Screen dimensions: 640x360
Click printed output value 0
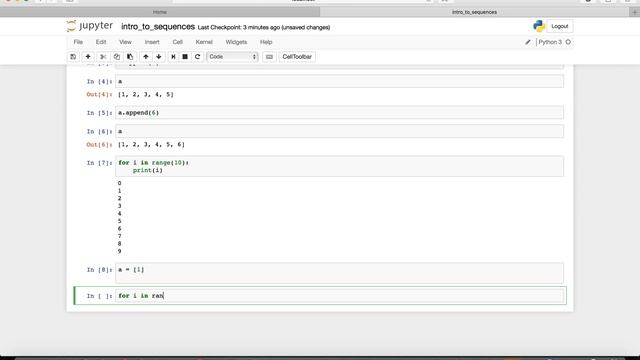coord(120,183)
